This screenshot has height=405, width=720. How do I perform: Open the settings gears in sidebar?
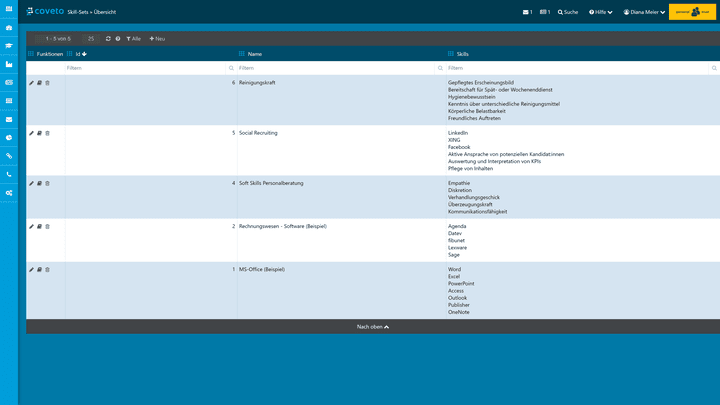coord(9,192)
